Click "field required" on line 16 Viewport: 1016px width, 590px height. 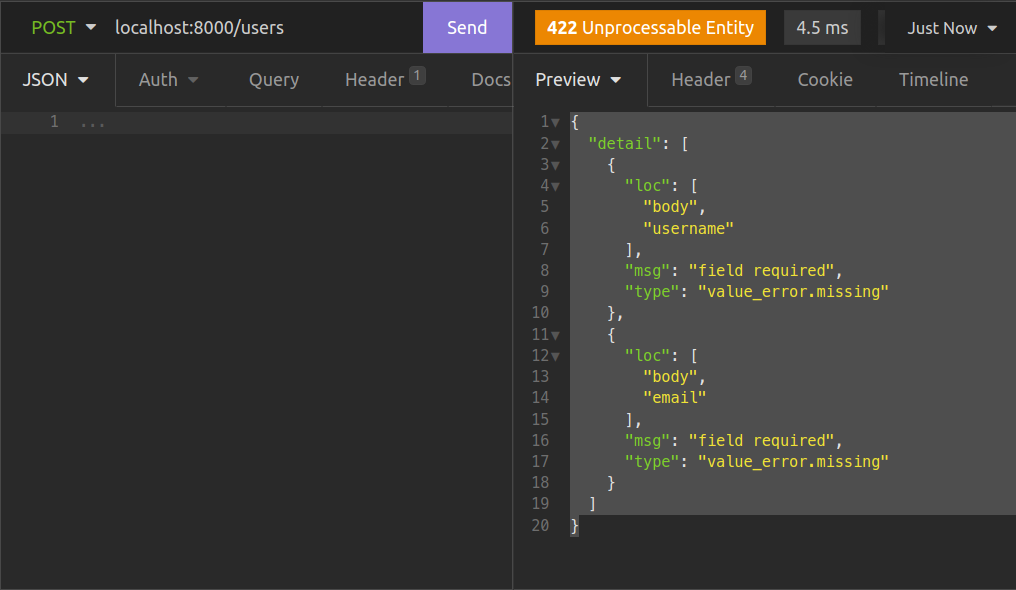tap(761, 440)
